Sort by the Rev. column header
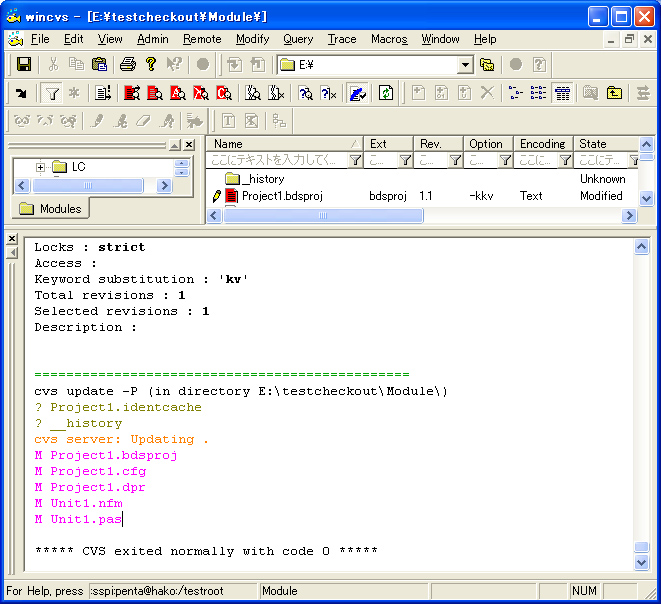Screen dimensions: 661x604 tap(438, 144)
